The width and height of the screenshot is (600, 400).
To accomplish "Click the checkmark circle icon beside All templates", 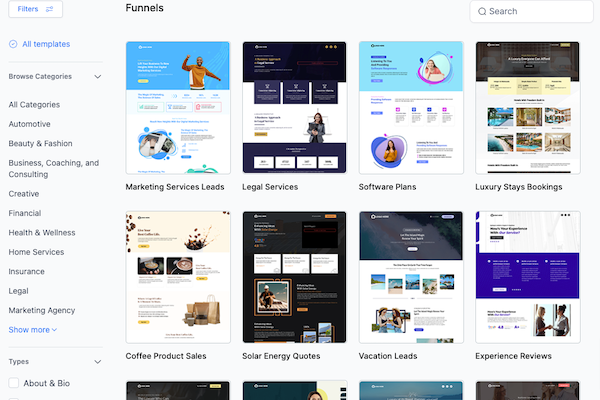I will tap(13, 44).
